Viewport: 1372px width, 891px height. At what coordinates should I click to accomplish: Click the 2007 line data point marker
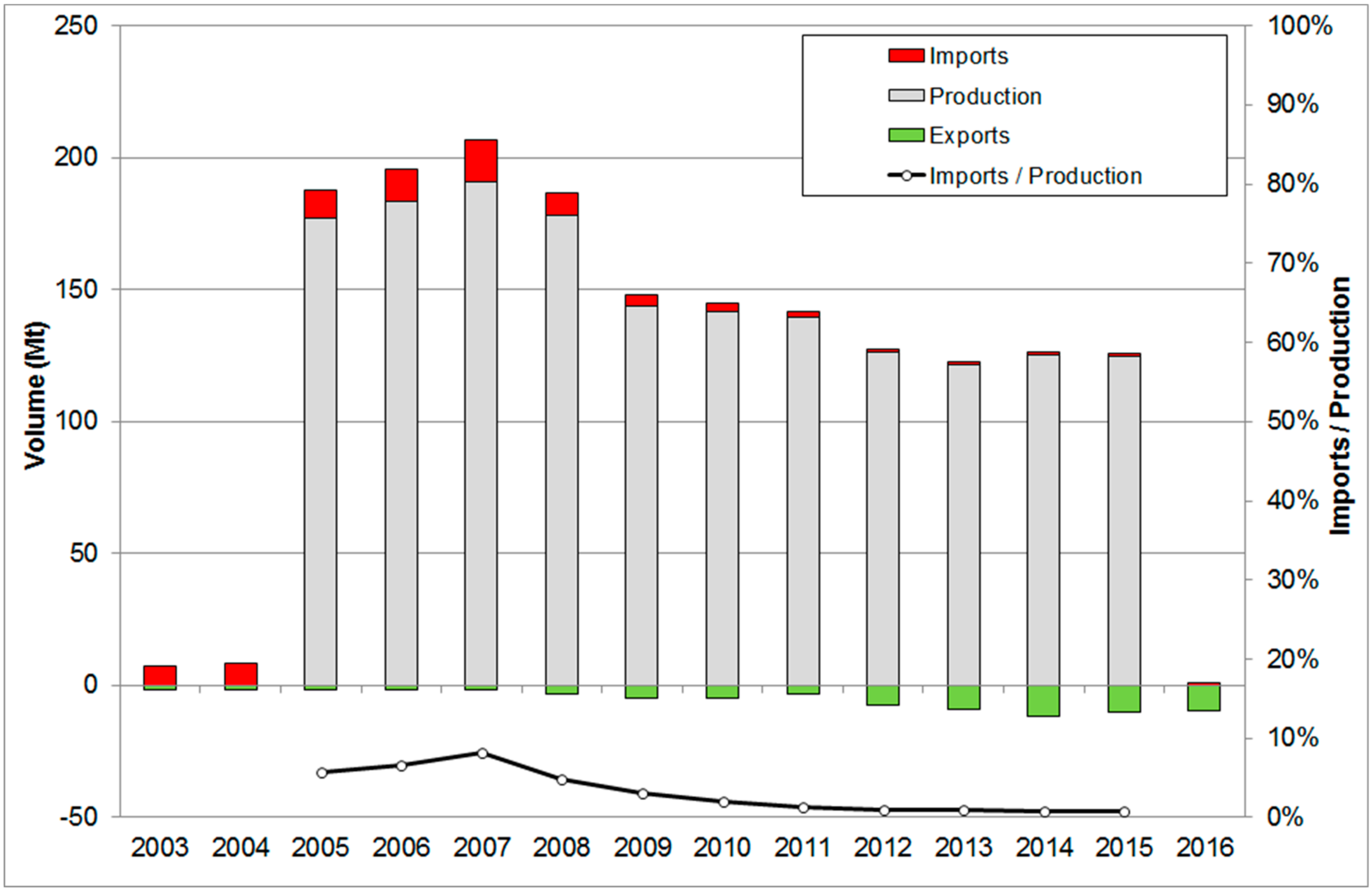pyautogui.click(x=483, y=753)
